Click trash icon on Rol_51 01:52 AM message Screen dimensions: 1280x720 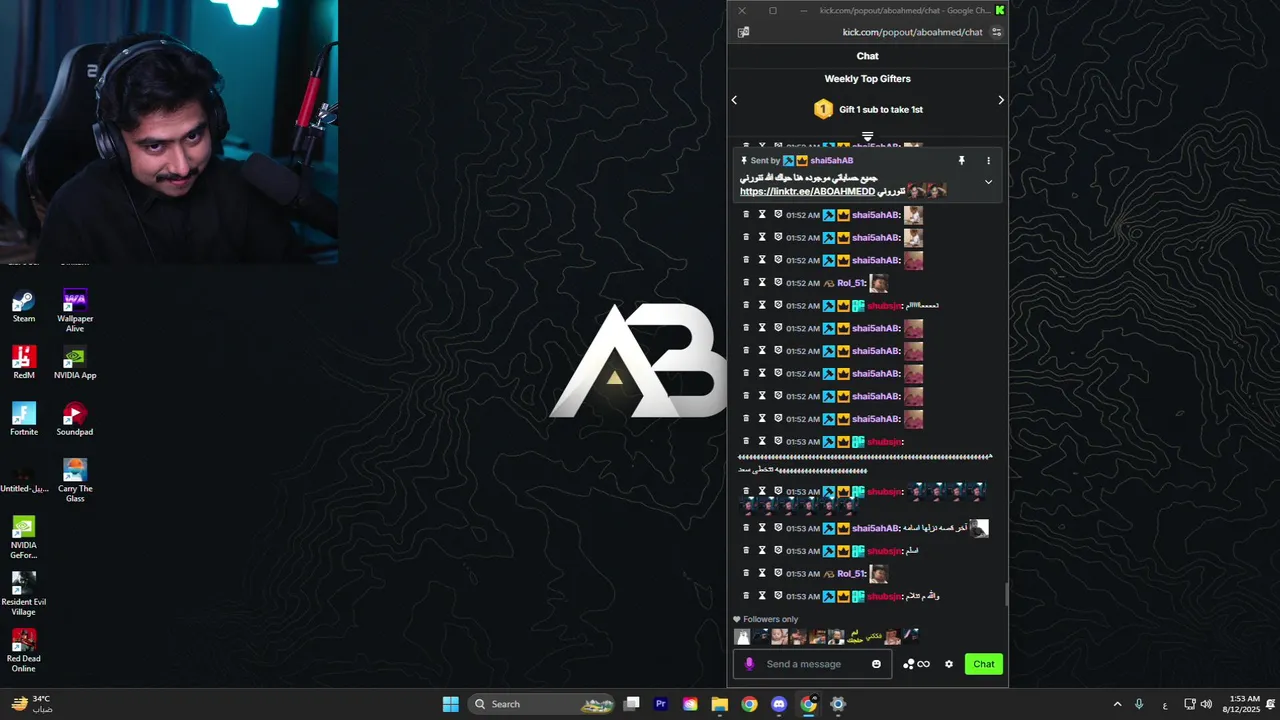(746, 283)
